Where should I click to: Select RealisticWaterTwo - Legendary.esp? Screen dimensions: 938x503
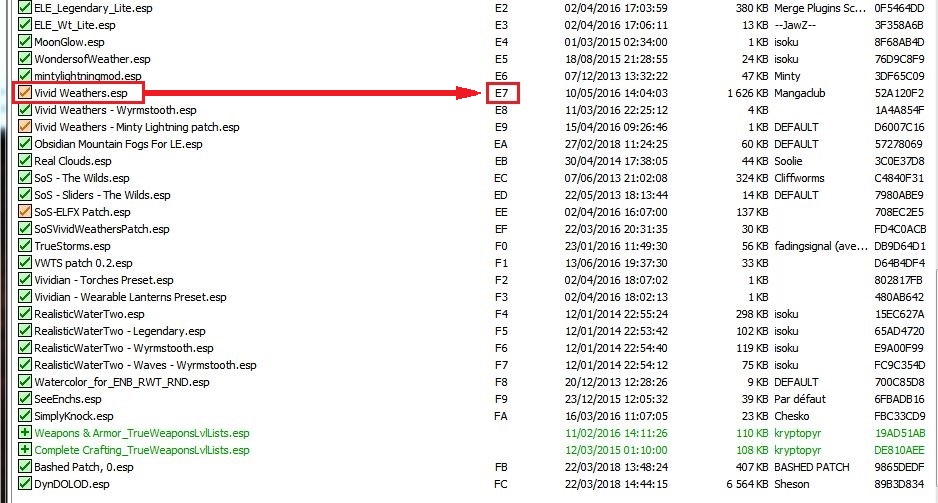(x=120, y=331)
